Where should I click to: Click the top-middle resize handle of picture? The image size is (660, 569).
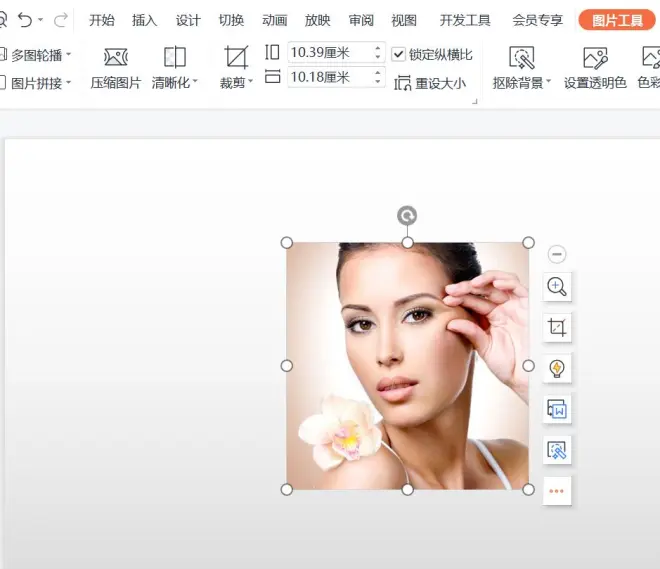tap(407, 242)
